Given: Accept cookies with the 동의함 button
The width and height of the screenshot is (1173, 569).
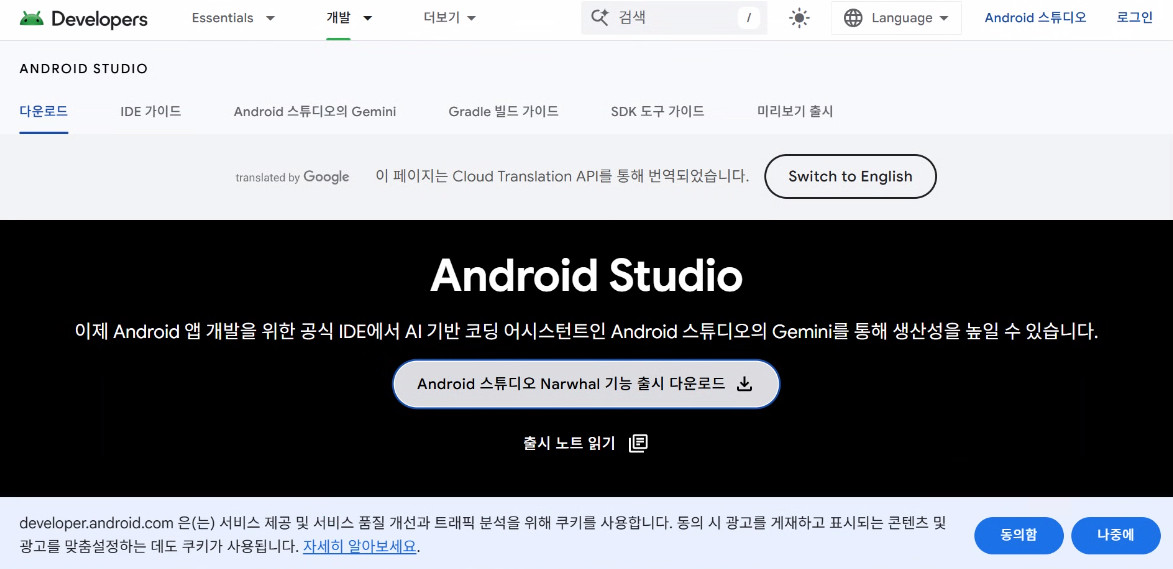Looking at the screenshot, I should (x=1019, y=535).
